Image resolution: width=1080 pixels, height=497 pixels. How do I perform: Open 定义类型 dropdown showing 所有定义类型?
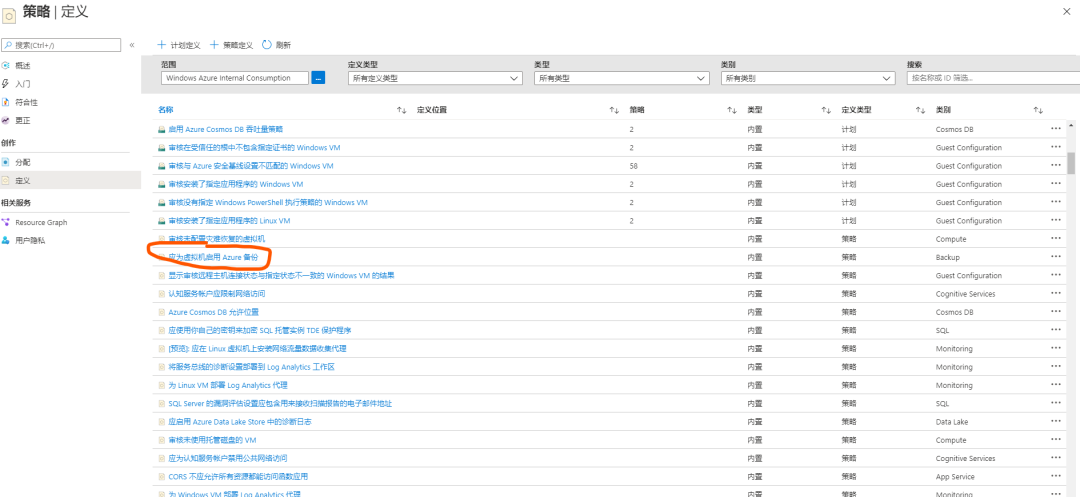coord(435,78)
